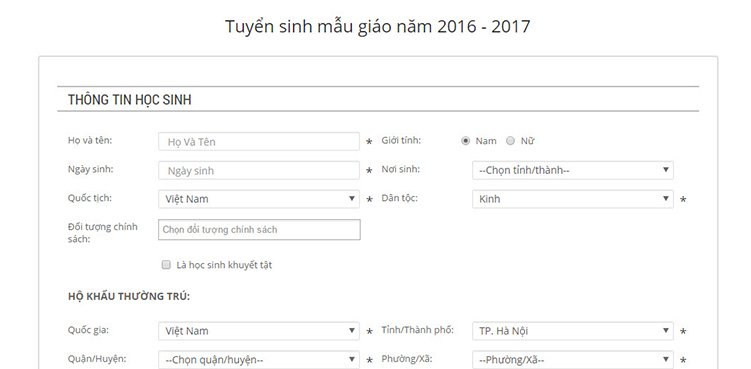Open the Quốc gia dropdown

pos(259,331)
